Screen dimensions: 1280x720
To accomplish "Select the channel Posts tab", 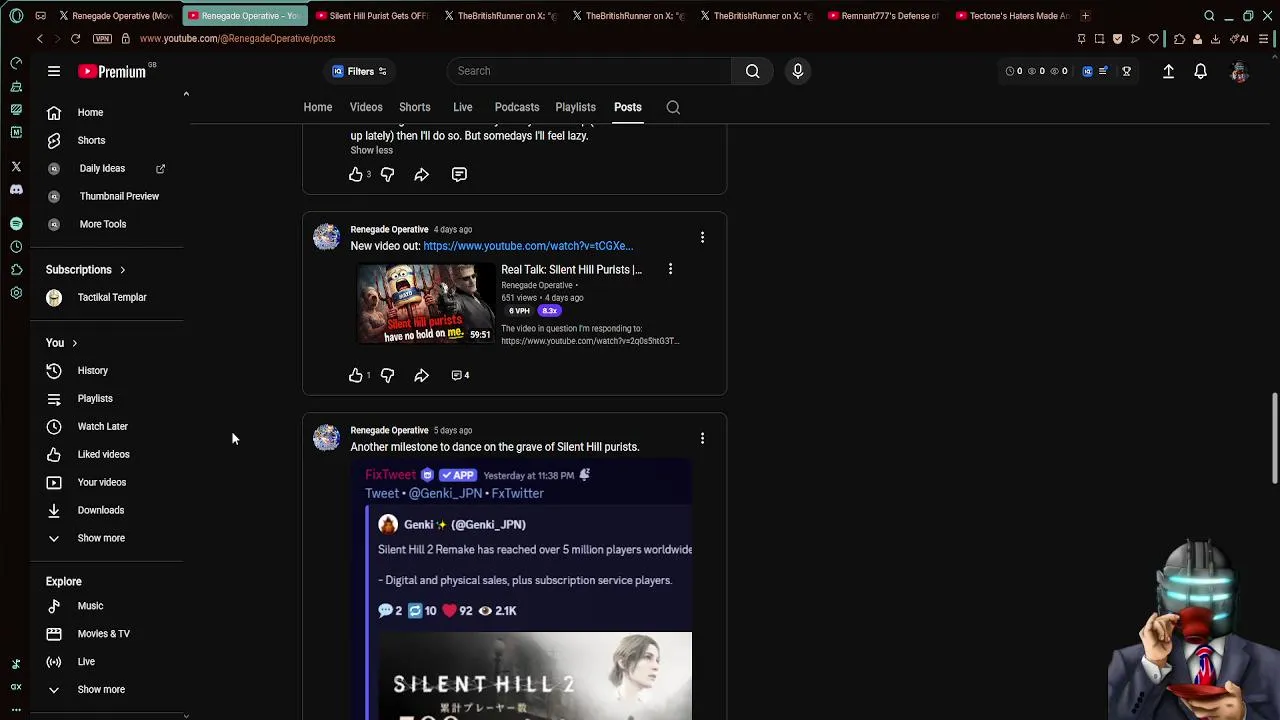I will (x=627, y=107).
